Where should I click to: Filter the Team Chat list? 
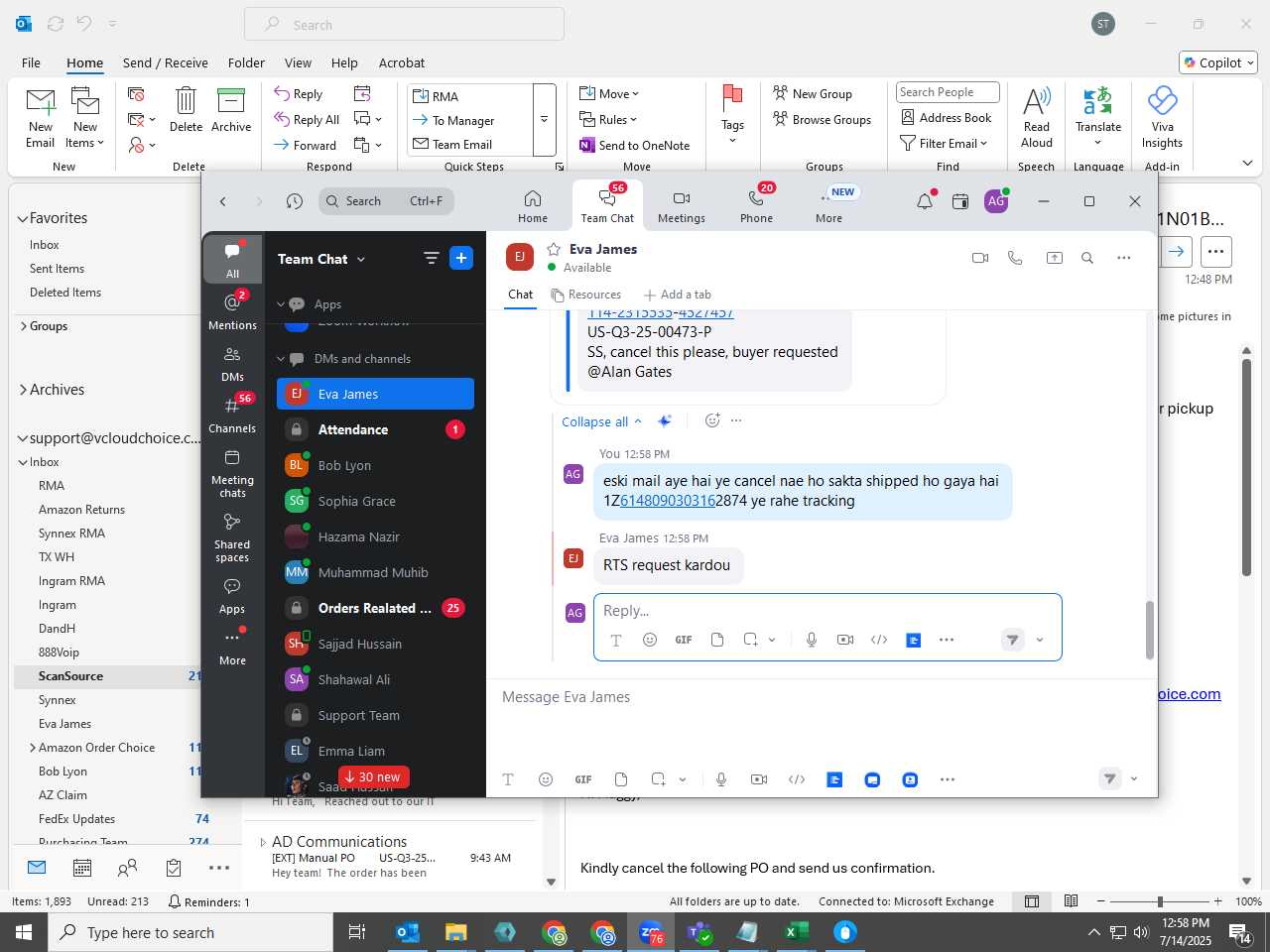pos(431,258)
